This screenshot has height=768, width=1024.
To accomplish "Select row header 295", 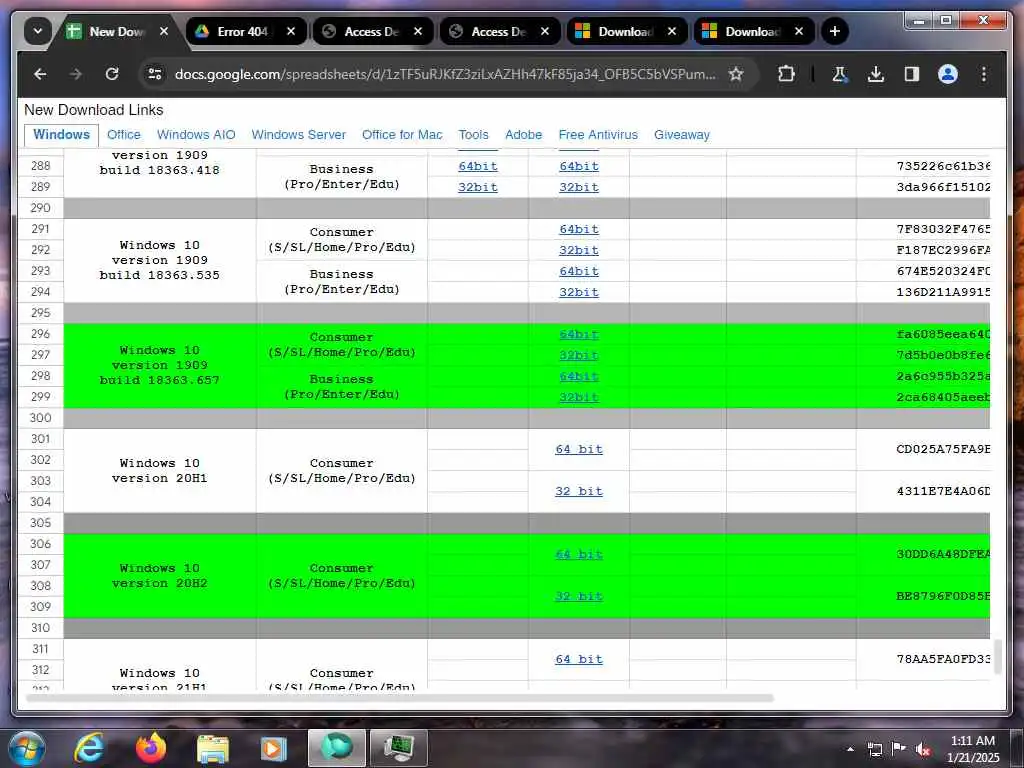I will point(40,313).
